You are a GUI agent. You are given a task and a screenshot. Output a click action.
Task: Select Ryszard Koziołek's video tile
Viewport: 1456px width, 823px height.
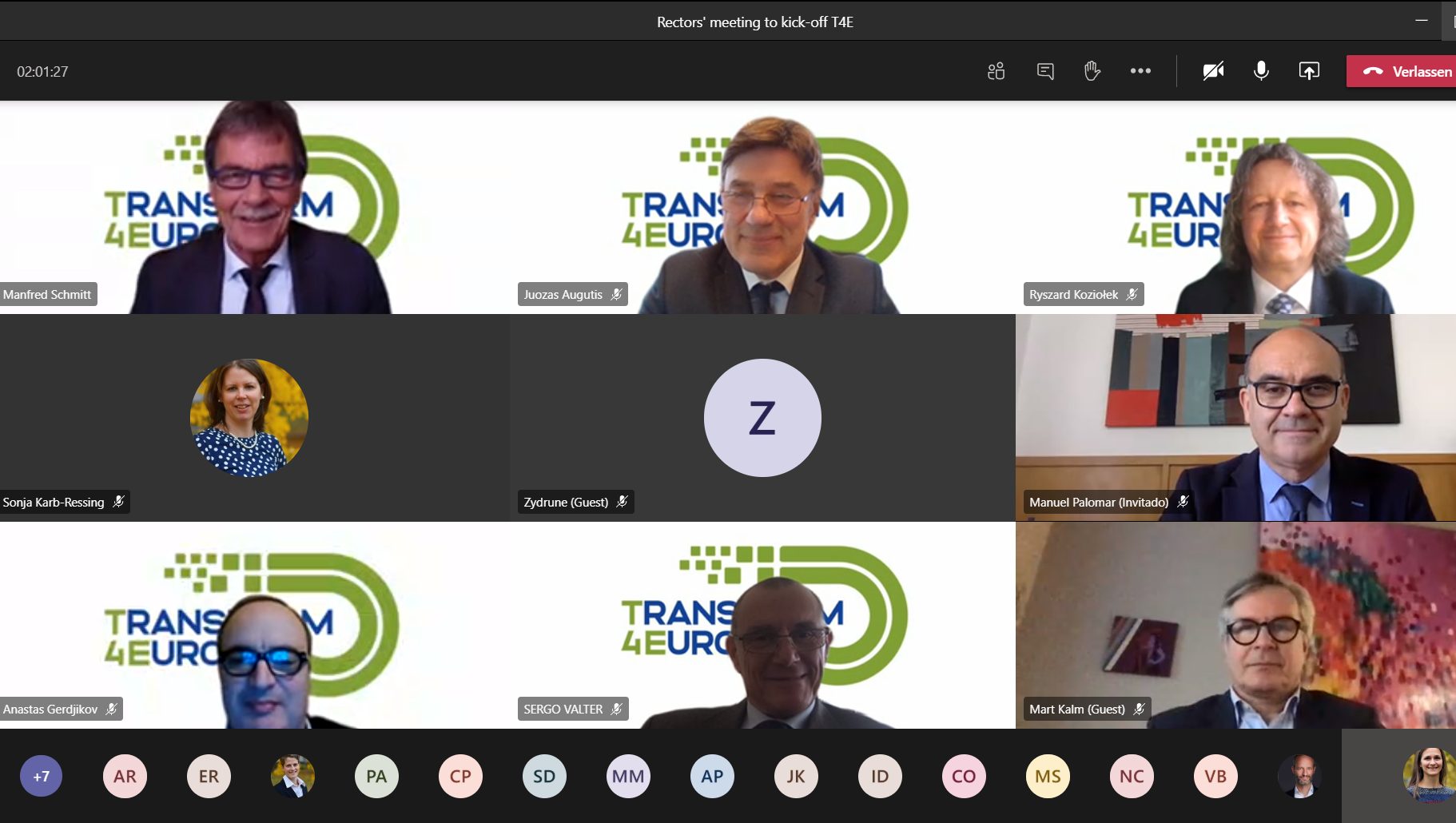(1236, 207)
